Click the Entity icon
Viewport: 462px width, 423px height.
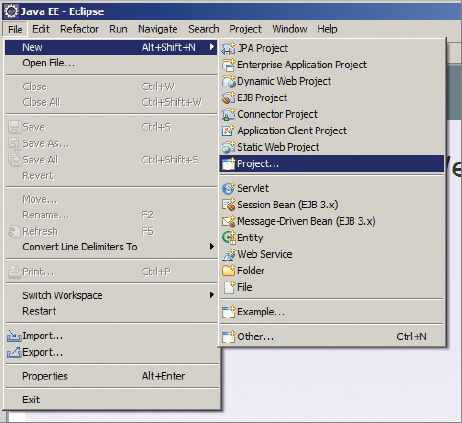coord(229,238)
